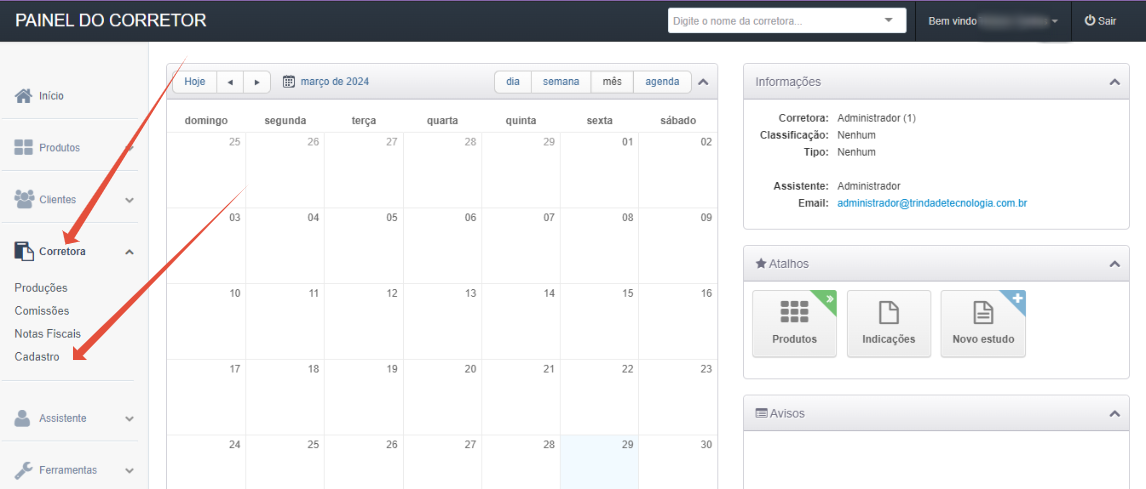Collapse the calendar panel with chevron
1146x489 pixels.
703,82
